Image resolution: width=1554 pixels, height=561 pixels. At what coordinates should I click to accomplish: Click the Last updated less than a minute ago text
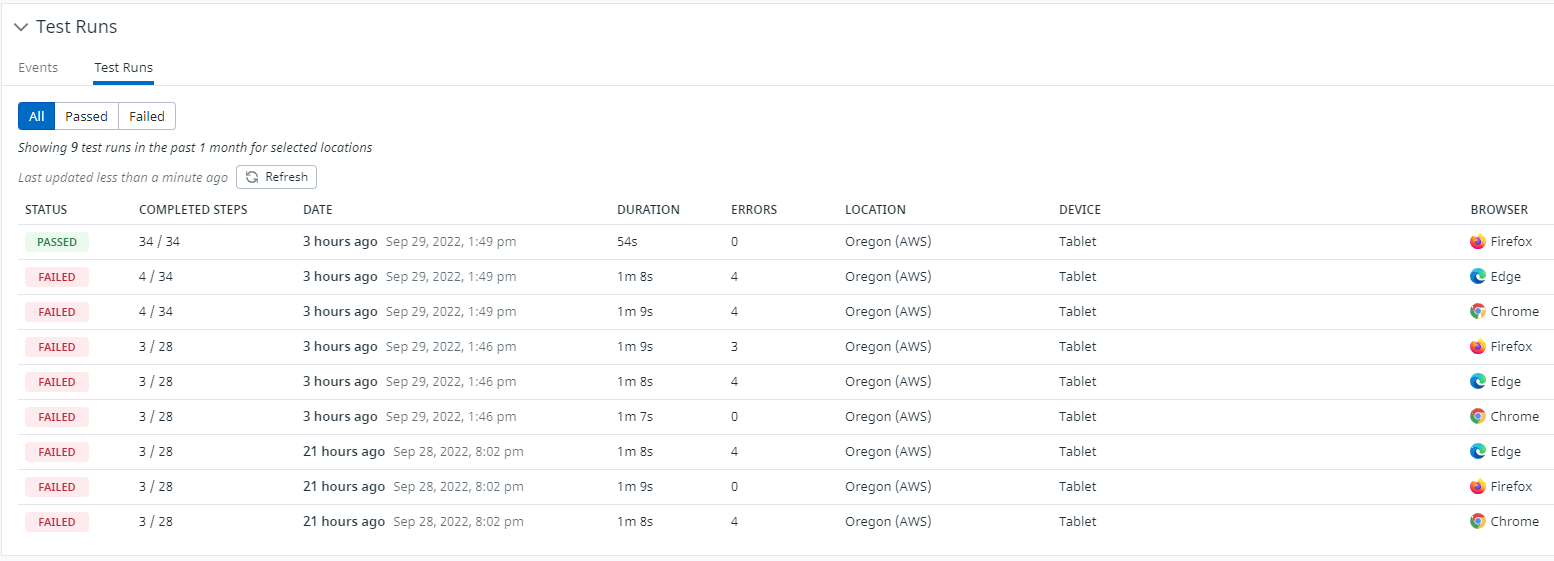(x=123, y=177)
